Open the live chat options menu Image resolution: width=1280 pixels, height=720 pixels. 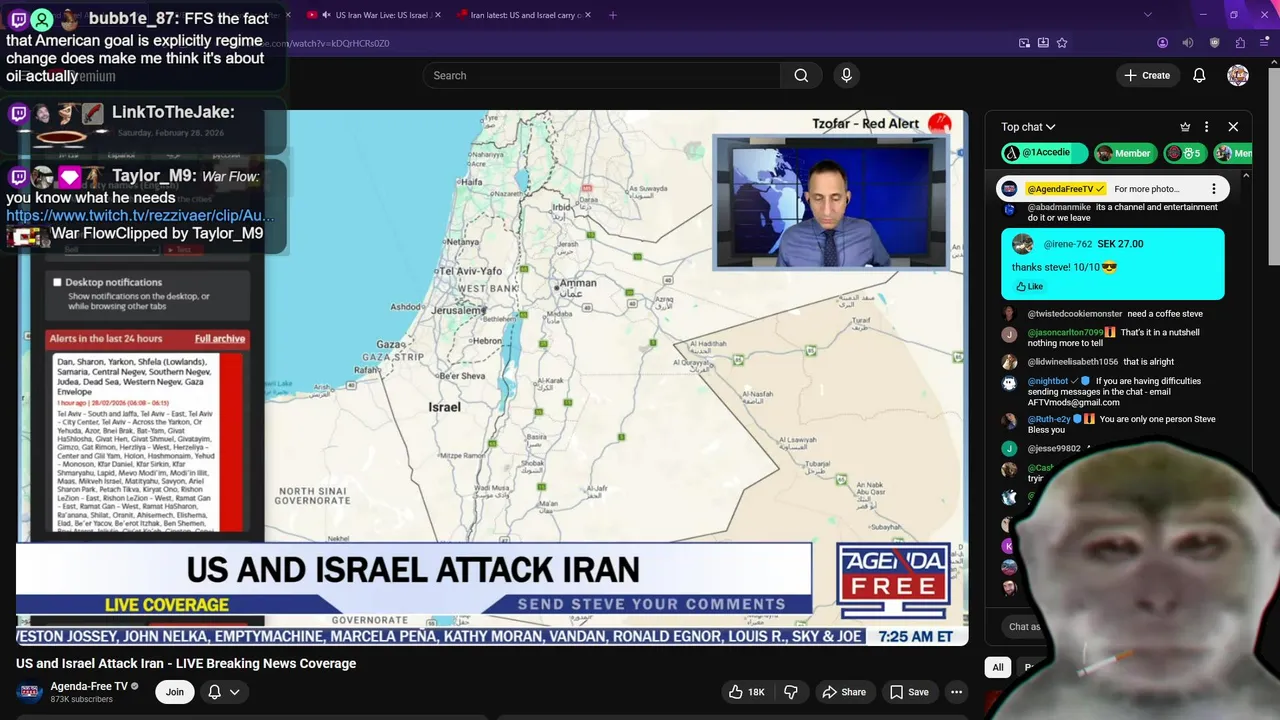(x=1206, y=127)
